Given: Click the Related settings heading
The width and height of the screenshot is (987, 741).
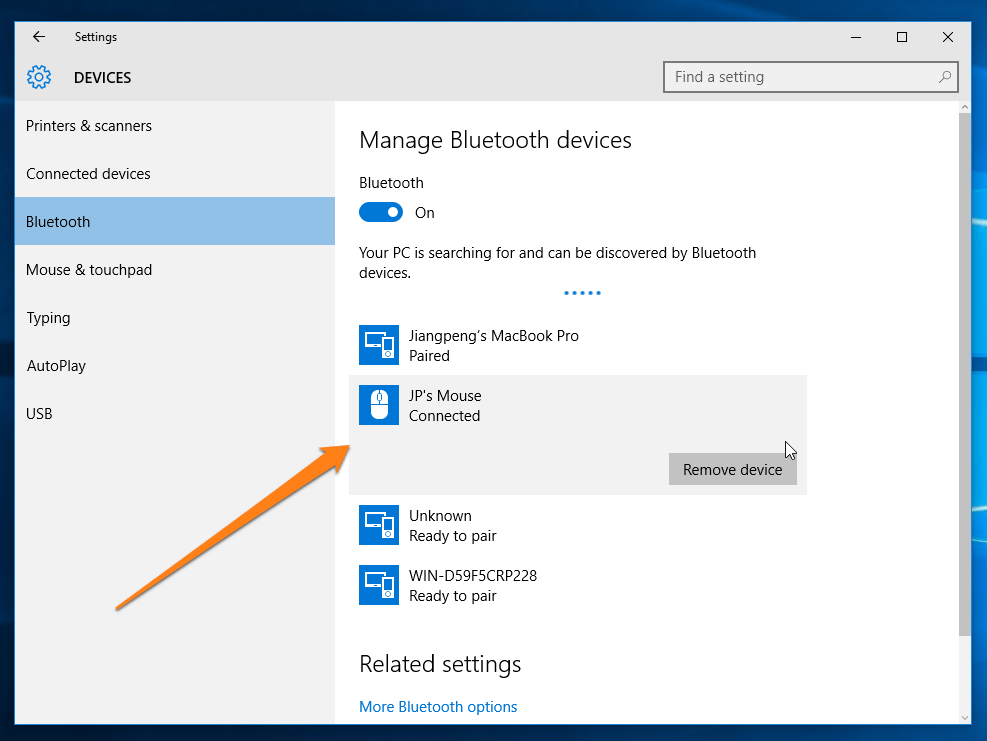Looking at the screenshot, I should tap(440, 664).
